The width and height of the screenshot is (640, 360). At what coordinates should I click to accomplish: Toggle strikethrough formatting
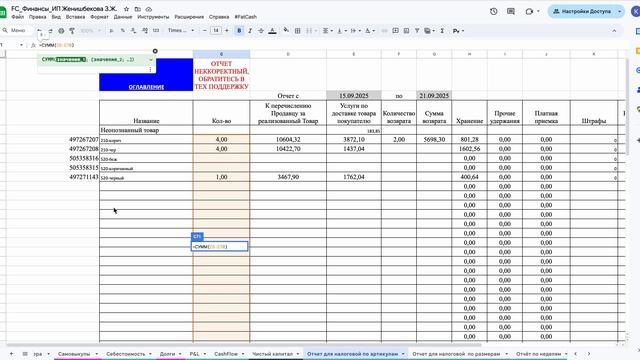[261, 31]
